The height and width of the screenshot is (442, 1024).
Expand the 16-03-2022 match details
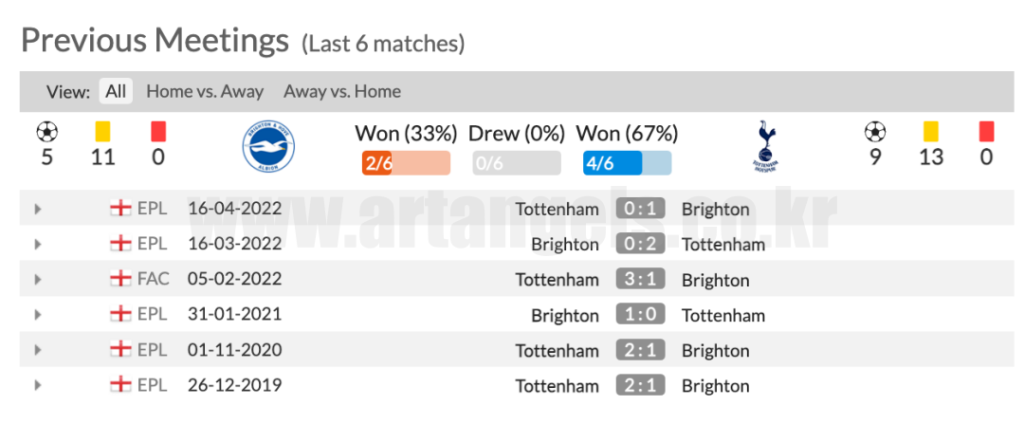pyautogui.click(x=38, y=244)
